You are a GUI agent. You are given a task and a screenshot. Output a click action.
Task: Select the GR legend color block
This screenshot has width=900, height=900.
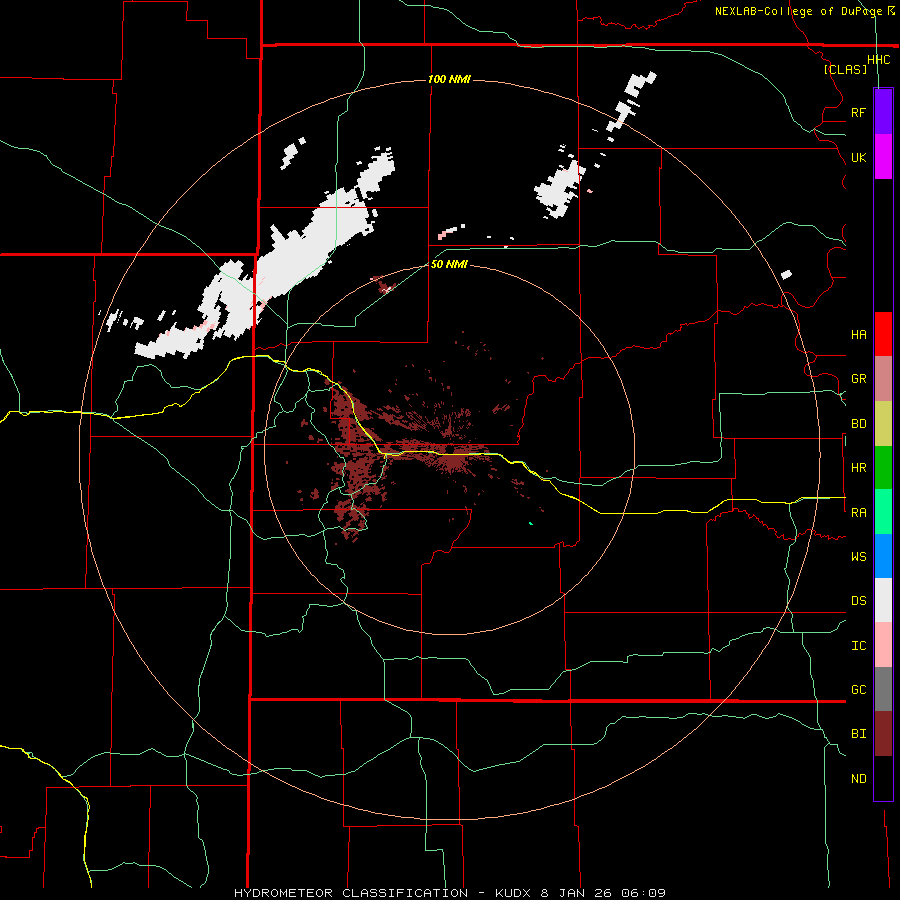pos(883,378)
